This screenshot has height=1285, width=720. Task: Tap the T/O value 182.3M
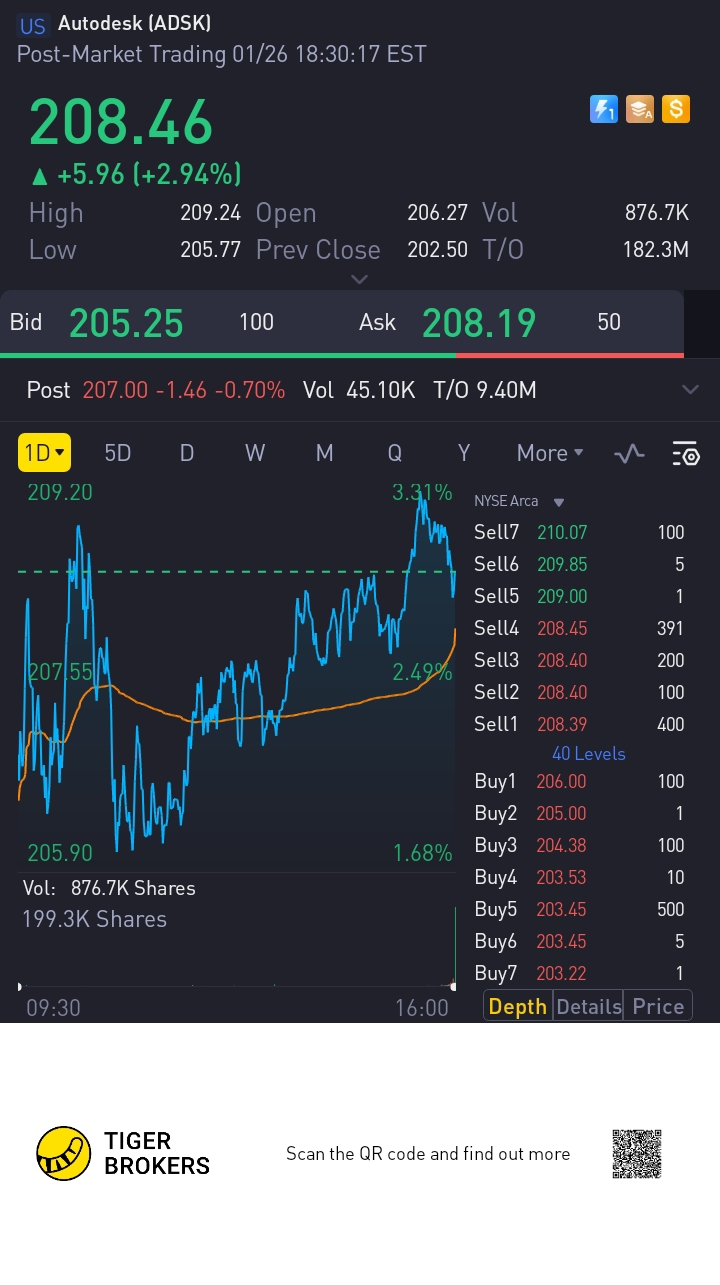tap(655, 250)
